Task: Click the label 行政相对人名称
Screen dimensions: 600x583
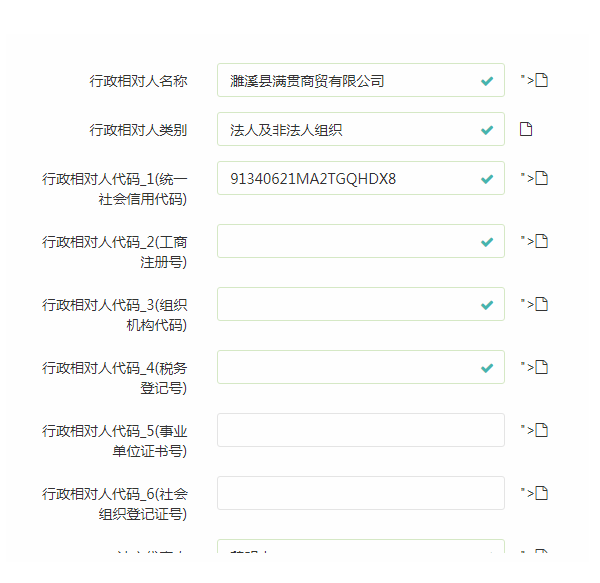Action: point(139,81)
